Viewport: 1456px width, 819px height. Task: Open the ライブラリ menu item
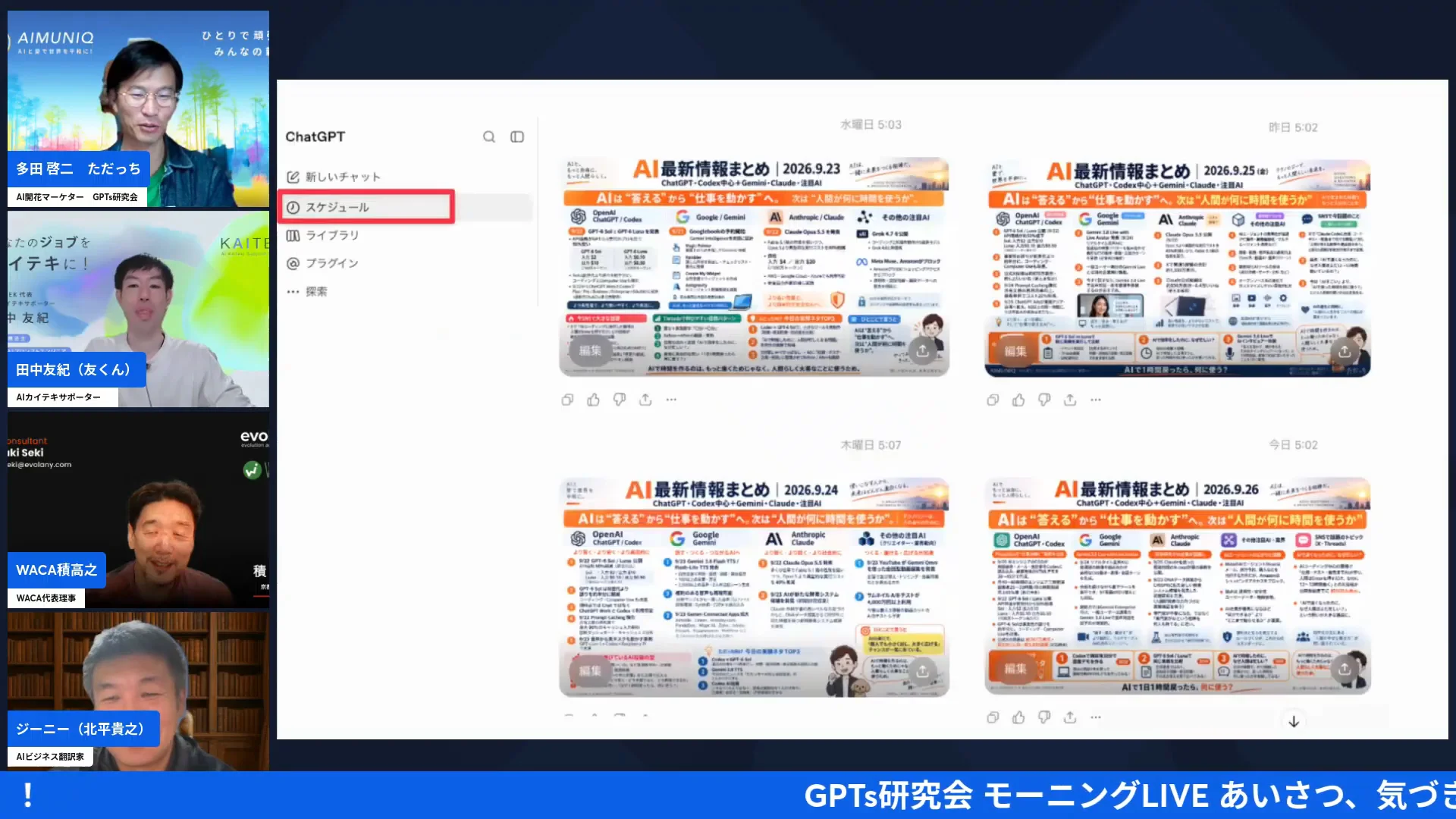tap(322, 235)
